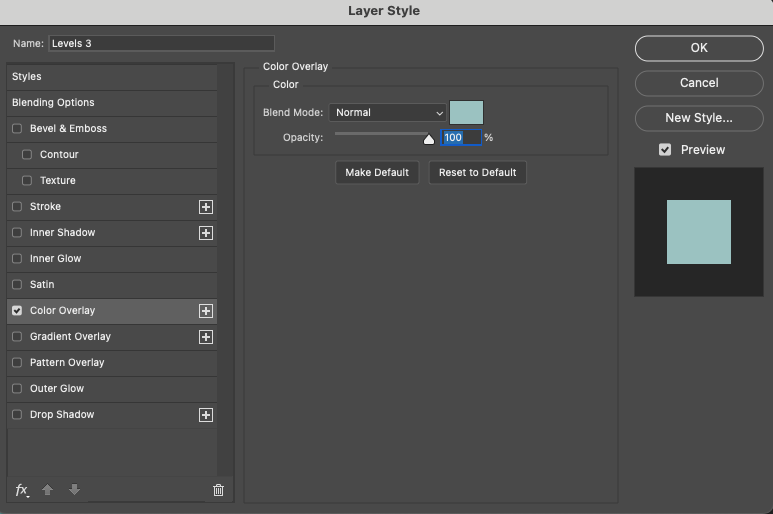Add another Color Overlay with plus icon
The image size is (773, 514).
[x=206, y=311]
